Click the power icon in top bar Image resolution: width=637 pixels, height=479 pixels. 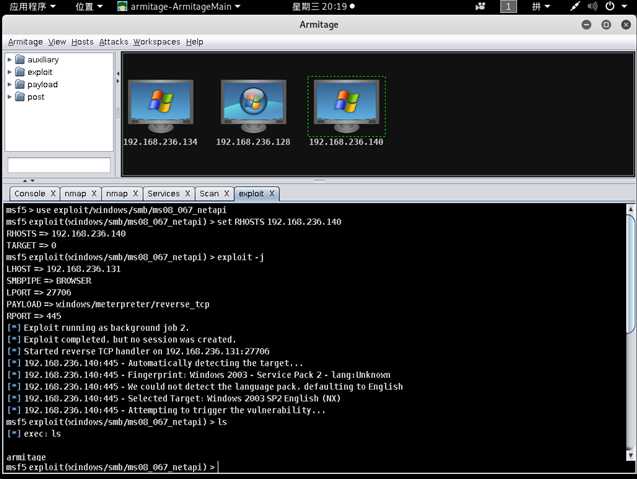(610, 7)
